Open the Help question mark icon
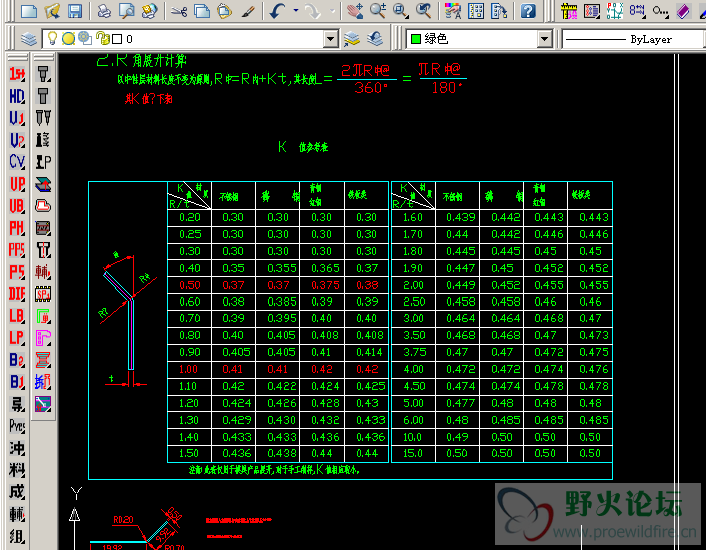 528,11
